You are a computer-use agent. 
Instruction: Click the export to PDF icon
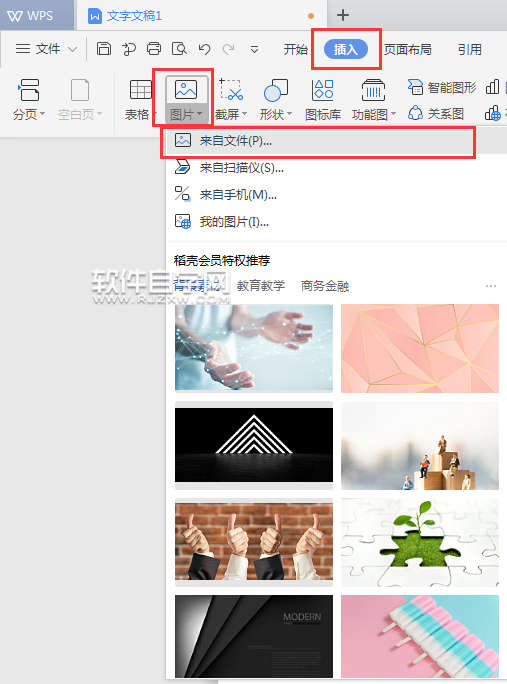click(128, 48)
